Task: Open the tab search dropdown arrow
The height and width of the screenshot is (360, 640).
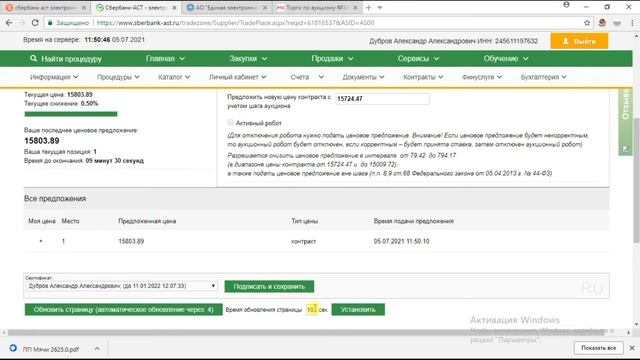Action: tap(380, 7)
